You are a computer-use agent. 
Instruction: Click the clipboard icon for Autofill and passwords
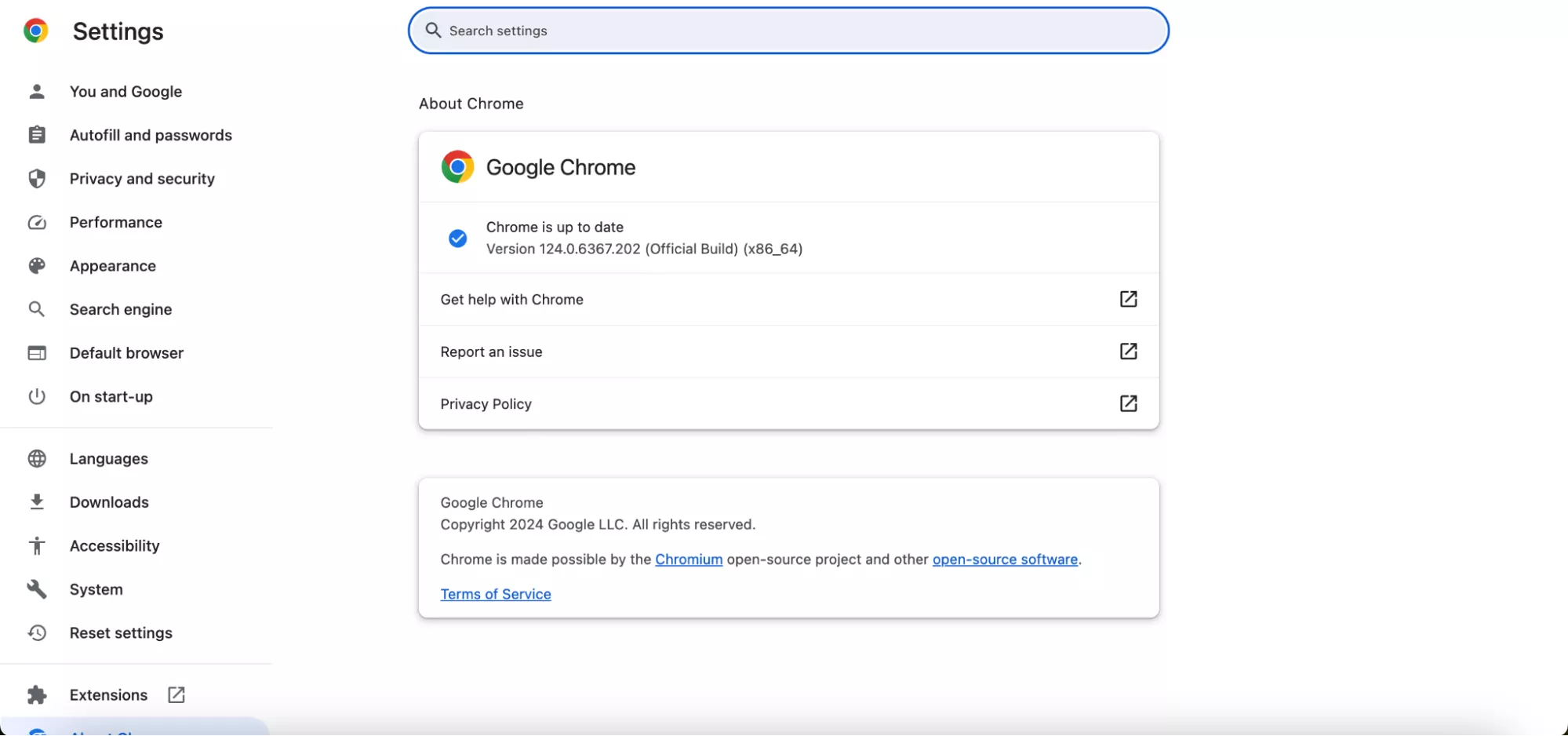pyautogui.click(x=37, y=135)
